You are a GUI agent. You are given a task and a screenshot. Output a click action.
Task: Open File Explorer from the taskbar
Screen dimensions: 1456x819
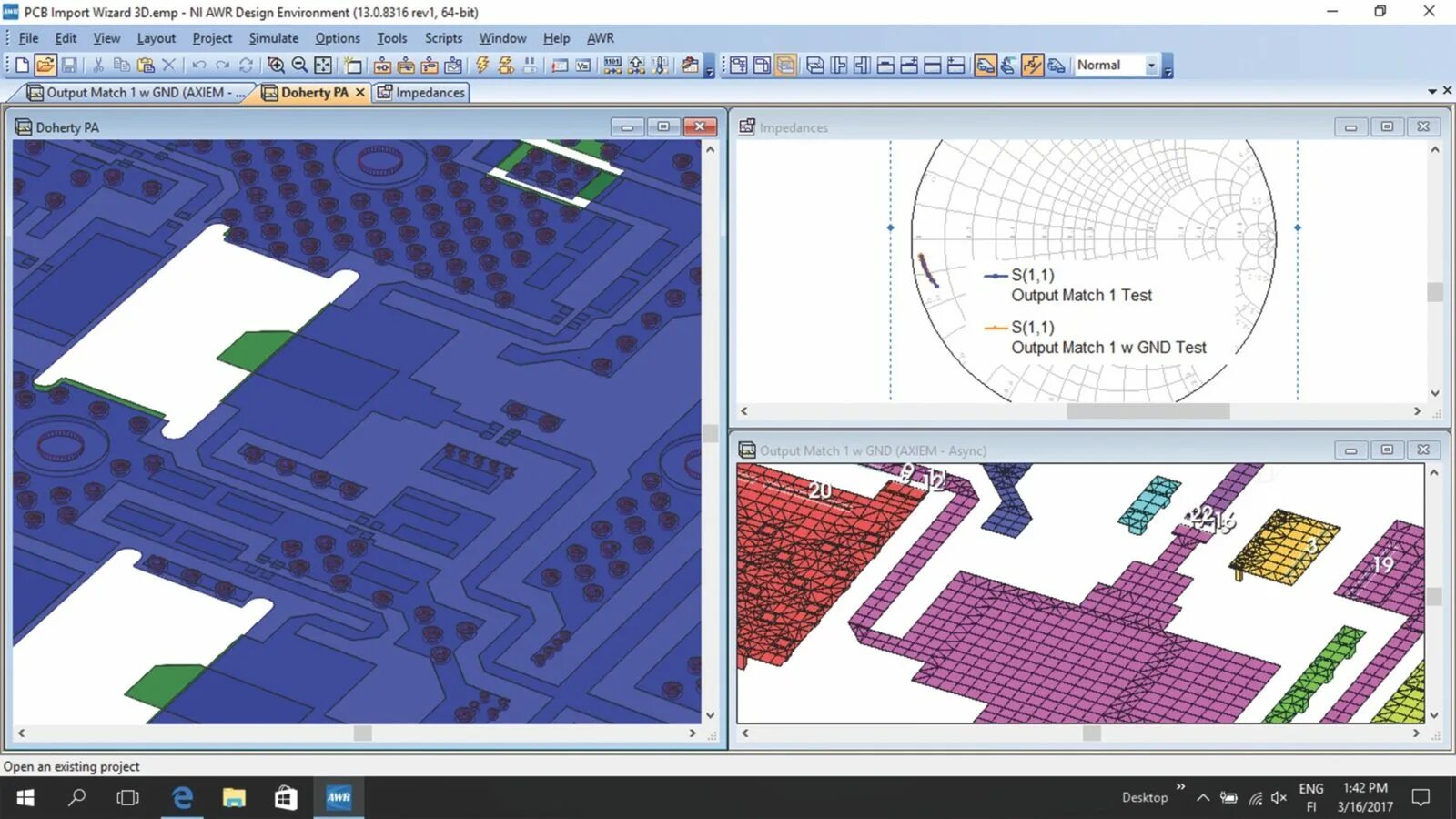[234, 798]
